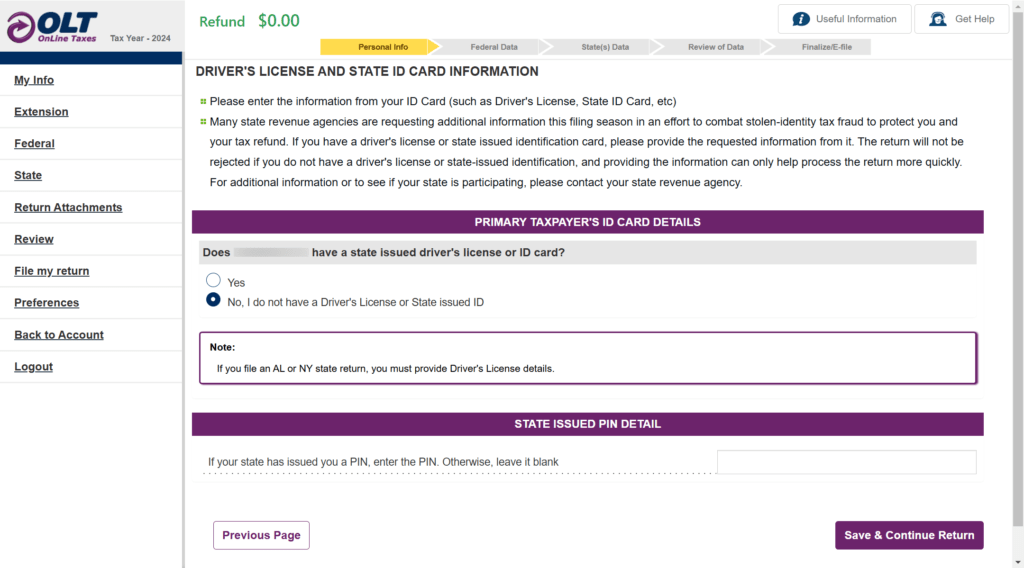Open the Preferences sidebar link
The width and height of the screenshot is (1024, 568).
pos(46,303)
